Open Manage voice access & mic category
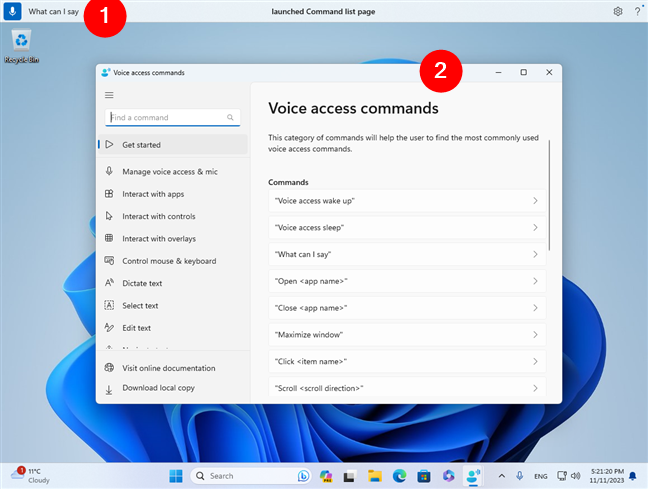Viewport: 648px width, 489px height. (173, 172)
